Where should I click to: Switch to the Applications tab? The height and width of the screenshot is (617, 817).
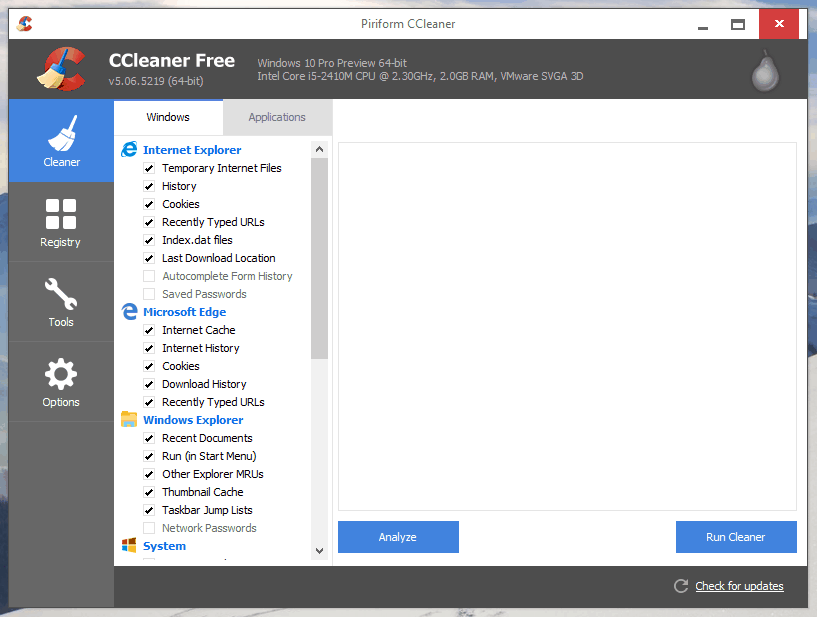(277, 117)
